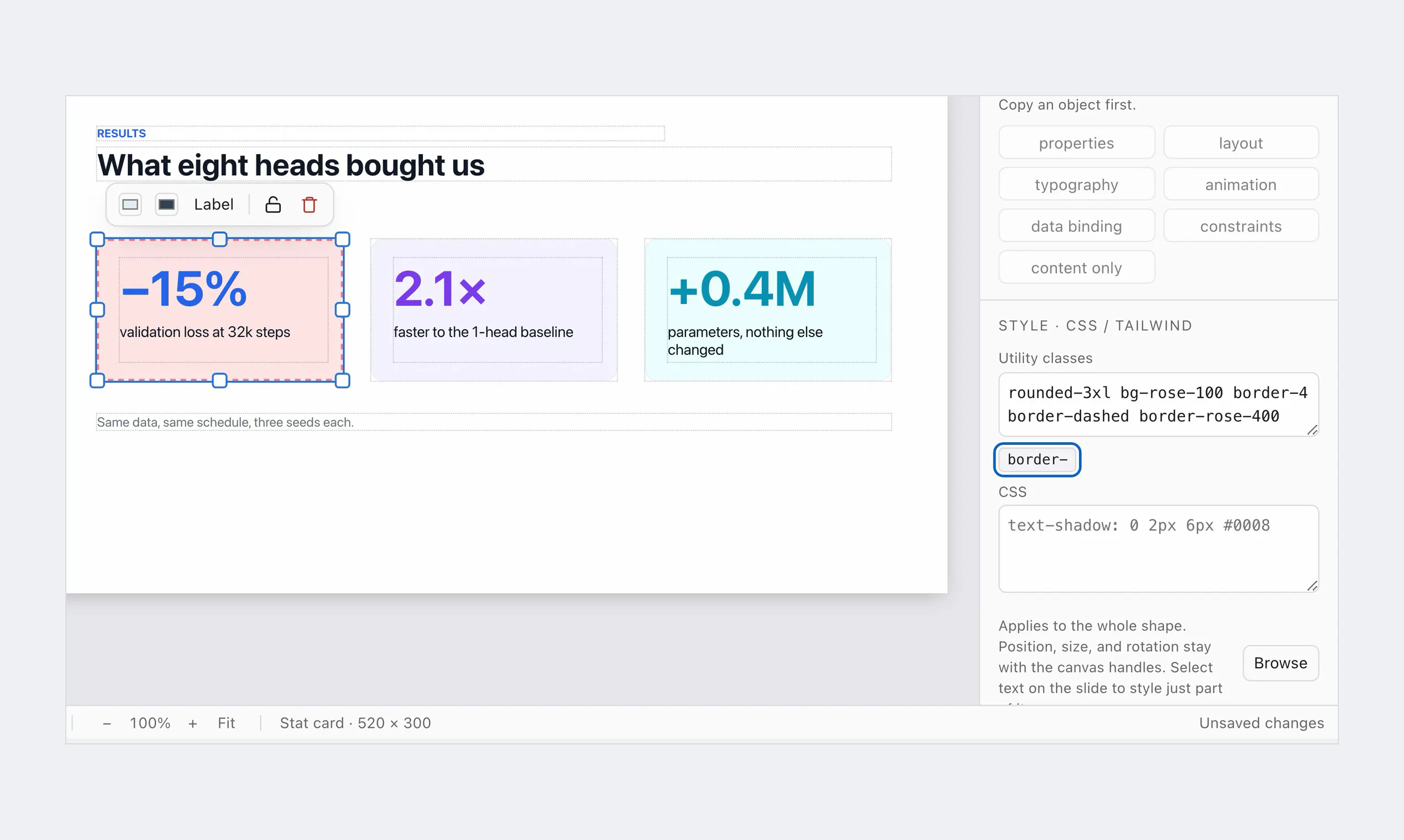This screenshot has width=1404, height=840.
Task: Click 'validation loss at 32k steps' text
Action: click(x=205, y=332)
